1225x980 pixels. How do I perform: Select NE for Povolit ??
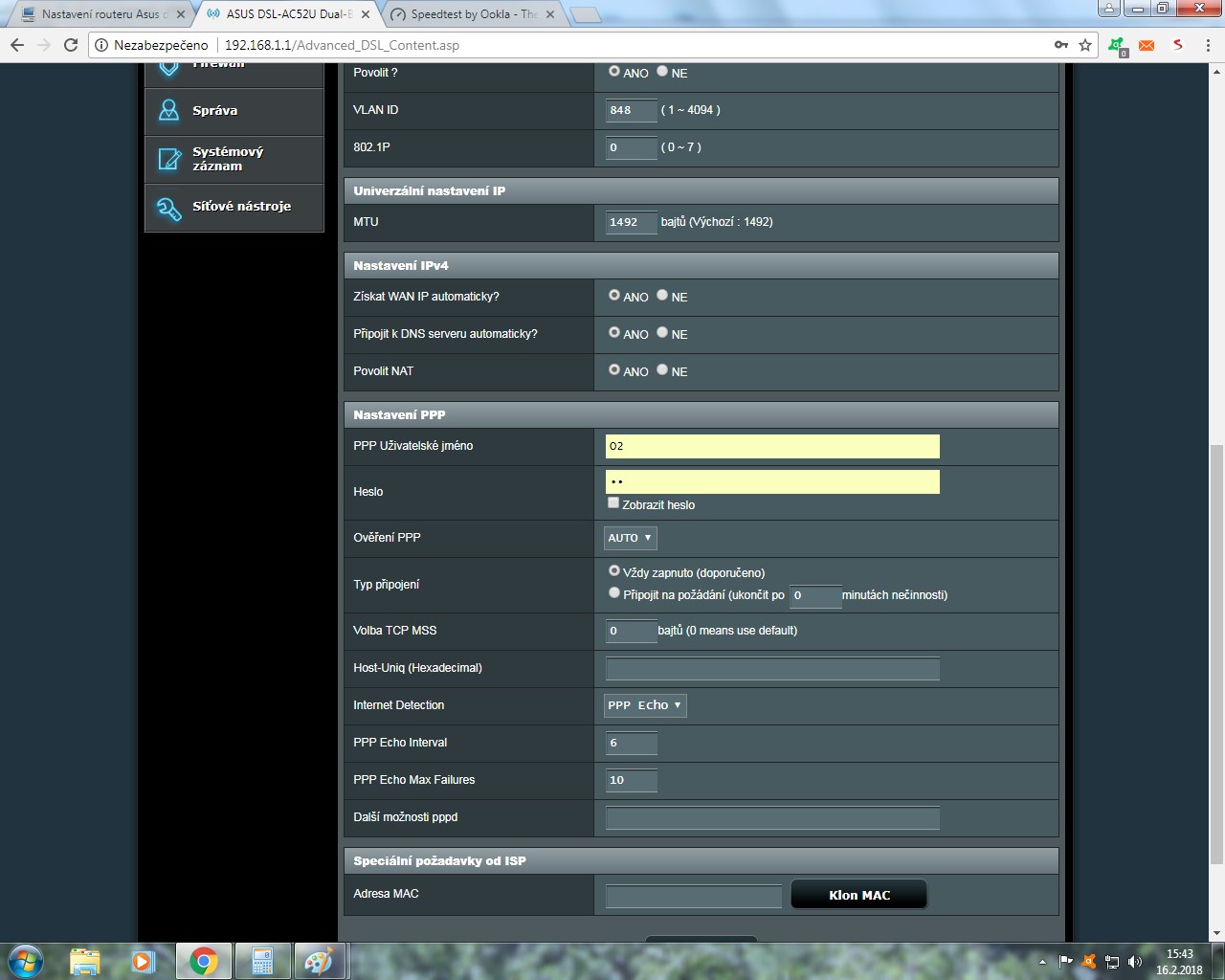[x=662, y=71]
